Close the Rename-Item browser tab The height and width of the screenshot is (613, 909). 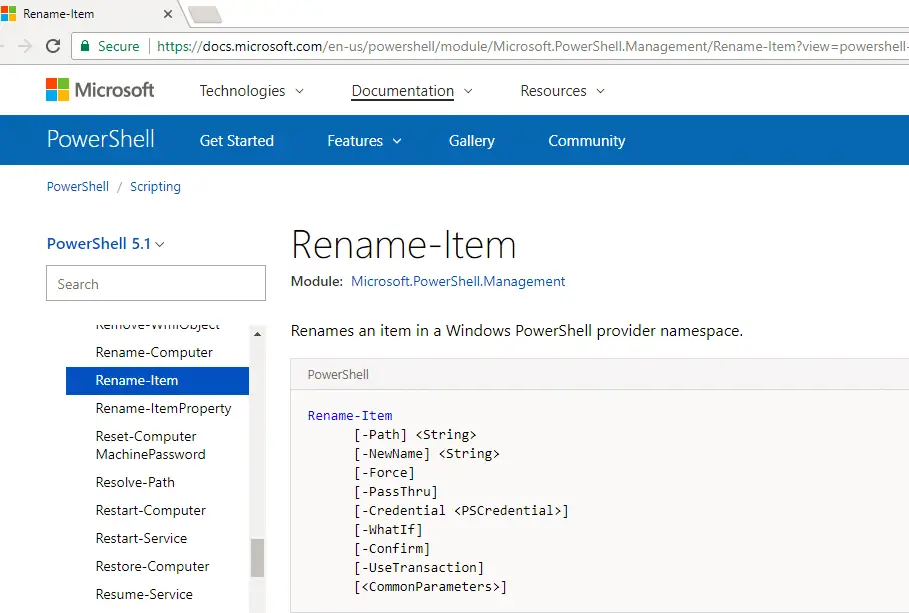pyautogui.click(x=168, y=14)
